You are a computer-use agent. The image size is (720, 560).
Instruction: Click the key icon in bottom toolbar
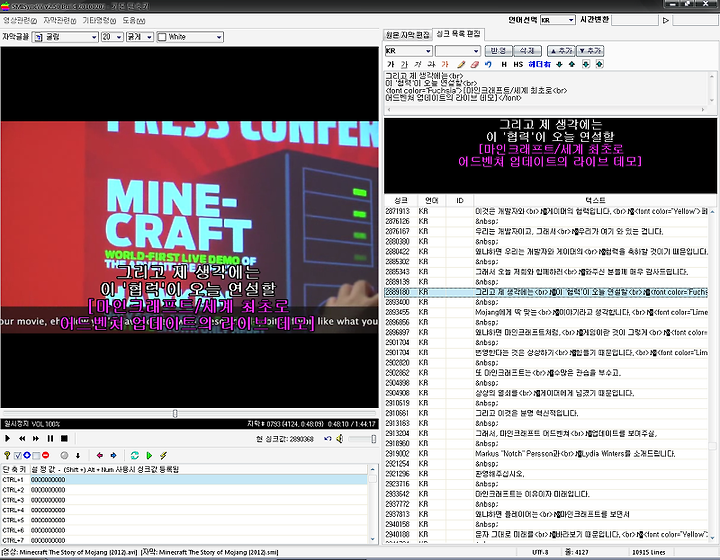pyautogui.click(x=7, y=455)
